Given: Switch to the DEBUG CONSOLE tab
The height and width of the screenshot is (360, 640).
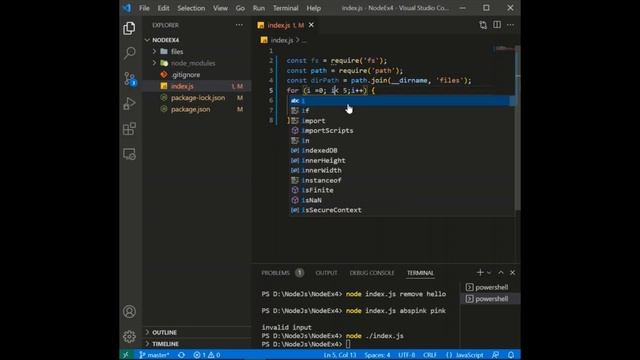Looking at the screenshot, I should click(372, 273).
